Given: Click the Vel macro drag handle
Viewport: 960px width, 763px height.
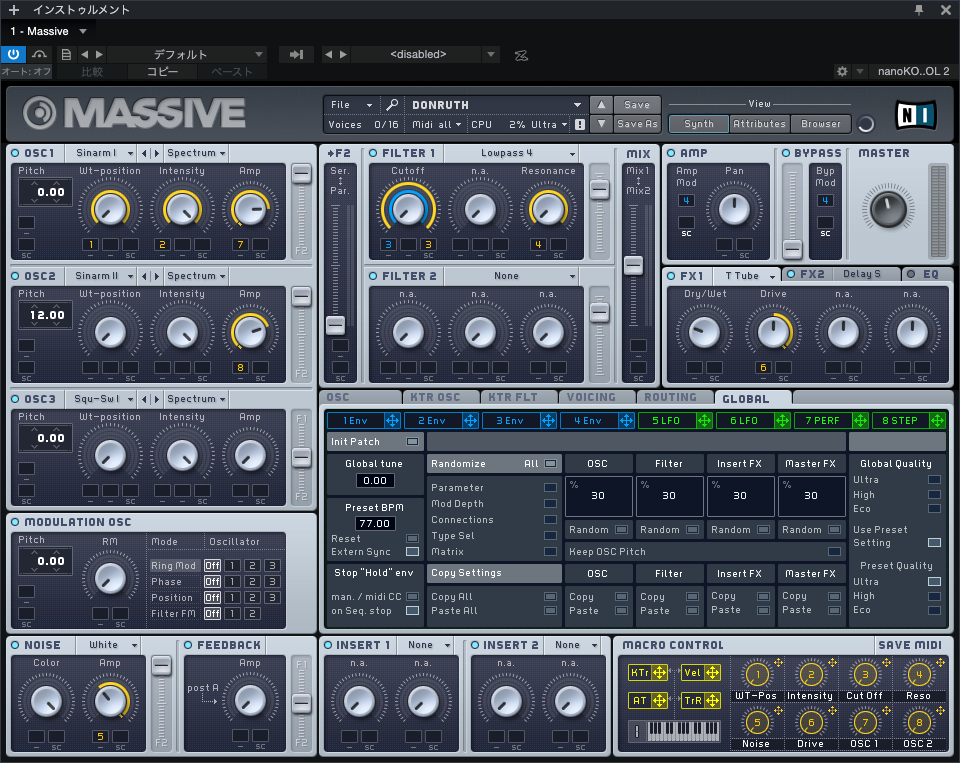Looking at the screenshot, I should tap(713, 672).
